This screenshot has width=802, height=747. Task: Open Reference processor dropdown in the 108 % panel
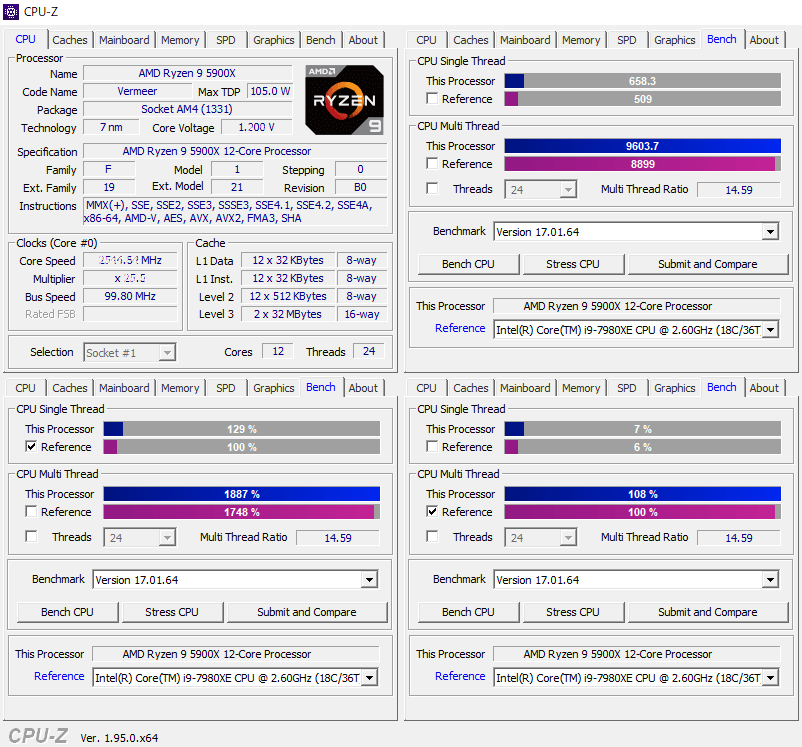(636, 677)
